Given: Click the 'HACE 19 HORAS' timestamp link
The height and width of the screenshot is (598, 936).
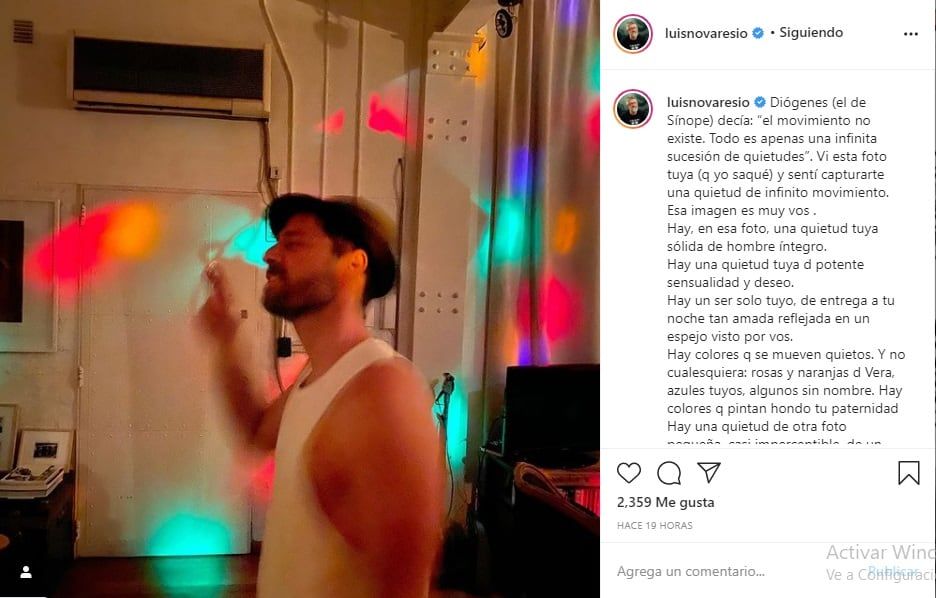Looking at the screenshot, I should pos(653,524).
